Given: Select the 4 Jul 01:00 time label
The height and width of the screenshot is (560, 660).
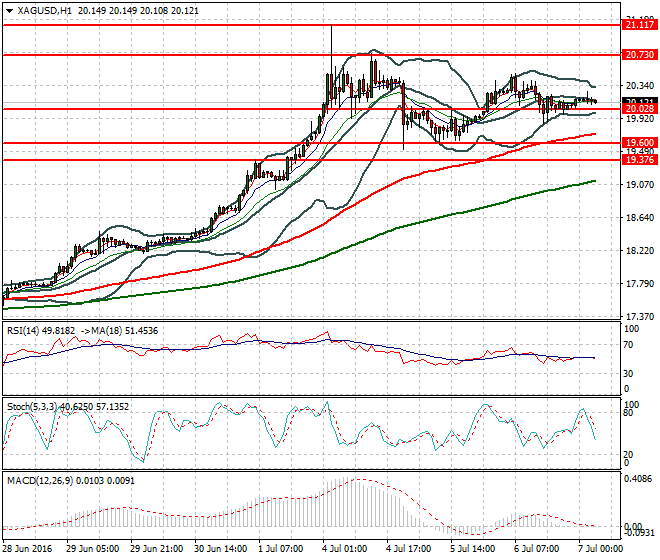Looking at the screenshot, I should click(345, 549).
